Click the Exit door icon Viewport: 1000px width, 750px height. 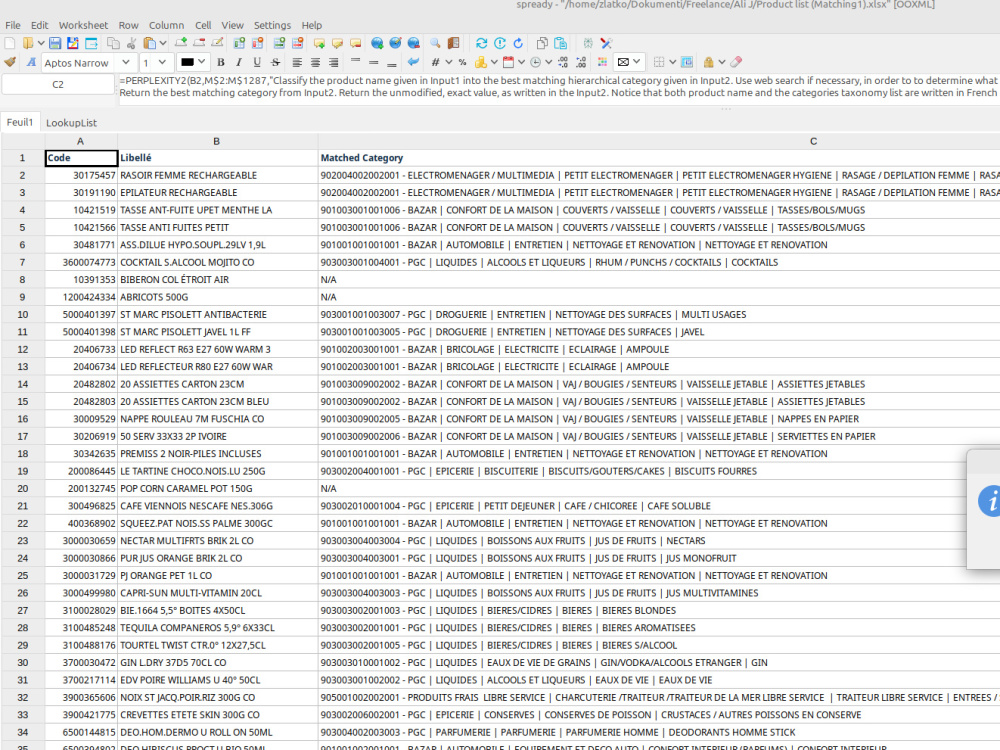point(453,43)
